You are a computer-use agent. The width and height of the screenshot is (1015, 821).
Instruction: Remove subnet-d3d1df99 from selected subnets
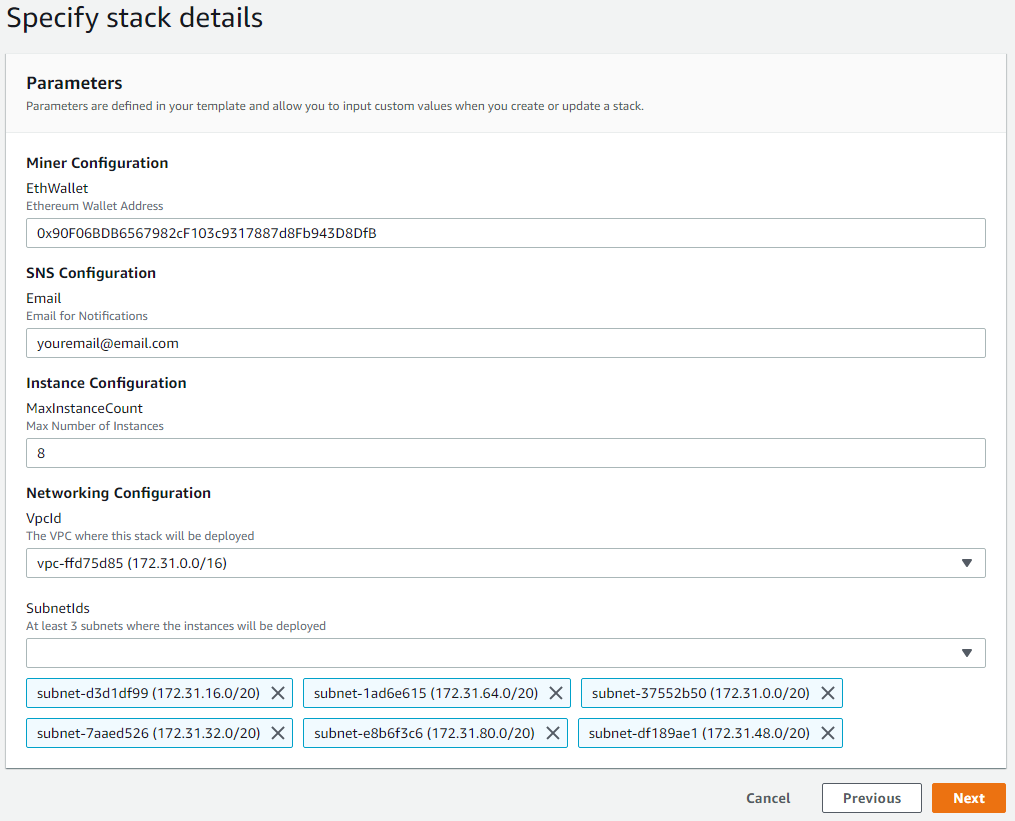click(x=278, y=692)
